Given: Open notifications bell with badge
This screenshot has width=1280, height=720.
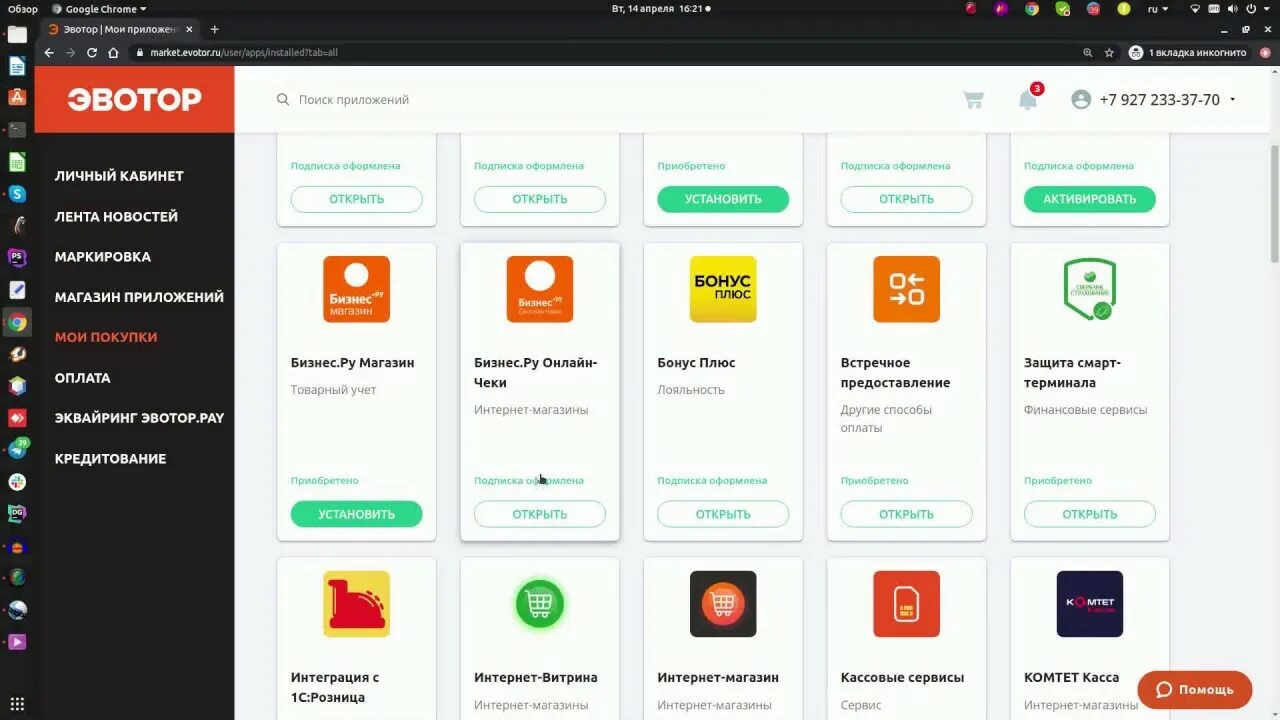Looking at the screenshot, I should click(1029, 98).
